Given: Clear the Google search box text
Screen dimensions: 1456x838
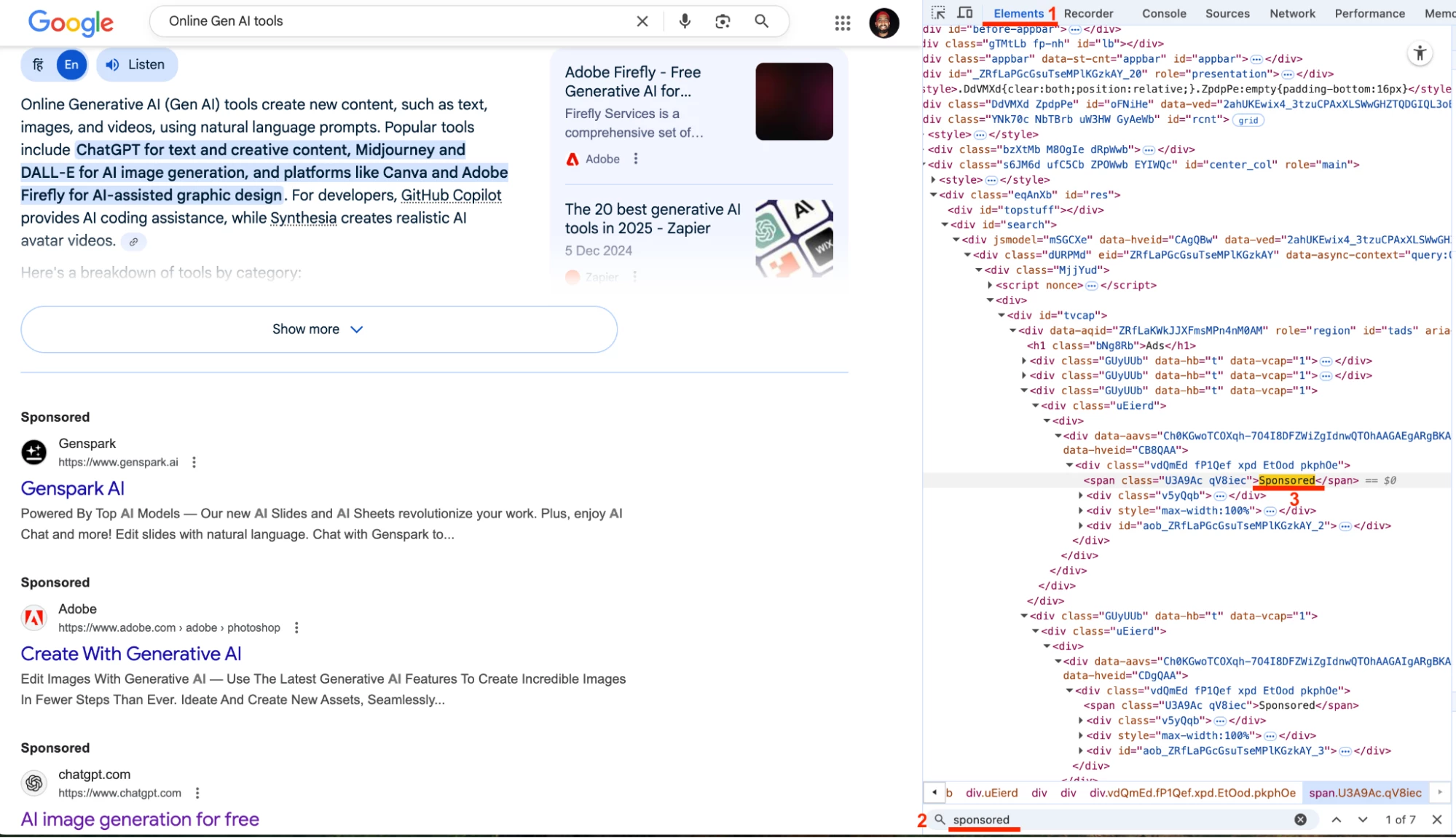Looking at the screenshot, I should [642, 21].
